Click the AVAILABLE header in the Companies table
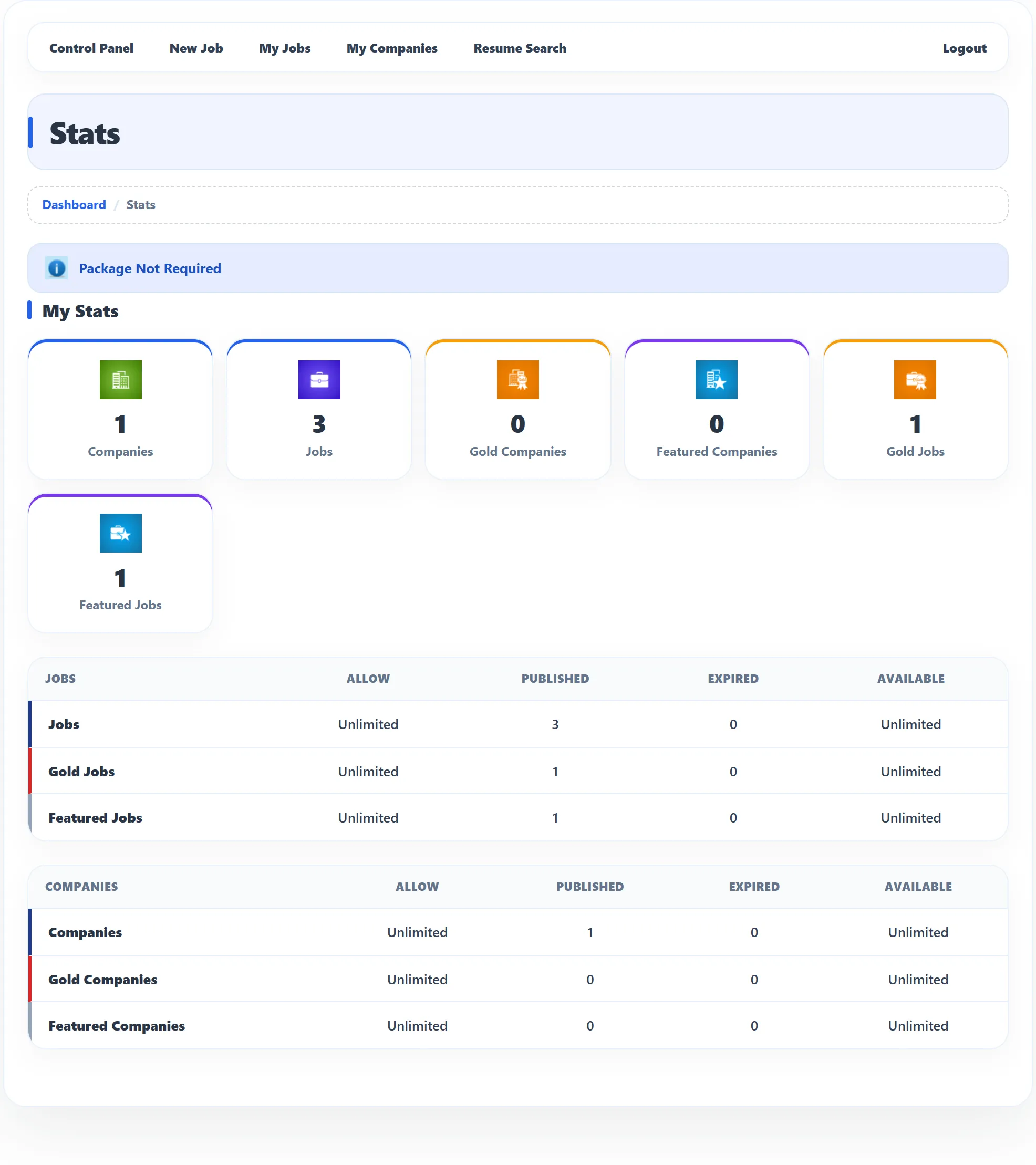 point(918,886)
